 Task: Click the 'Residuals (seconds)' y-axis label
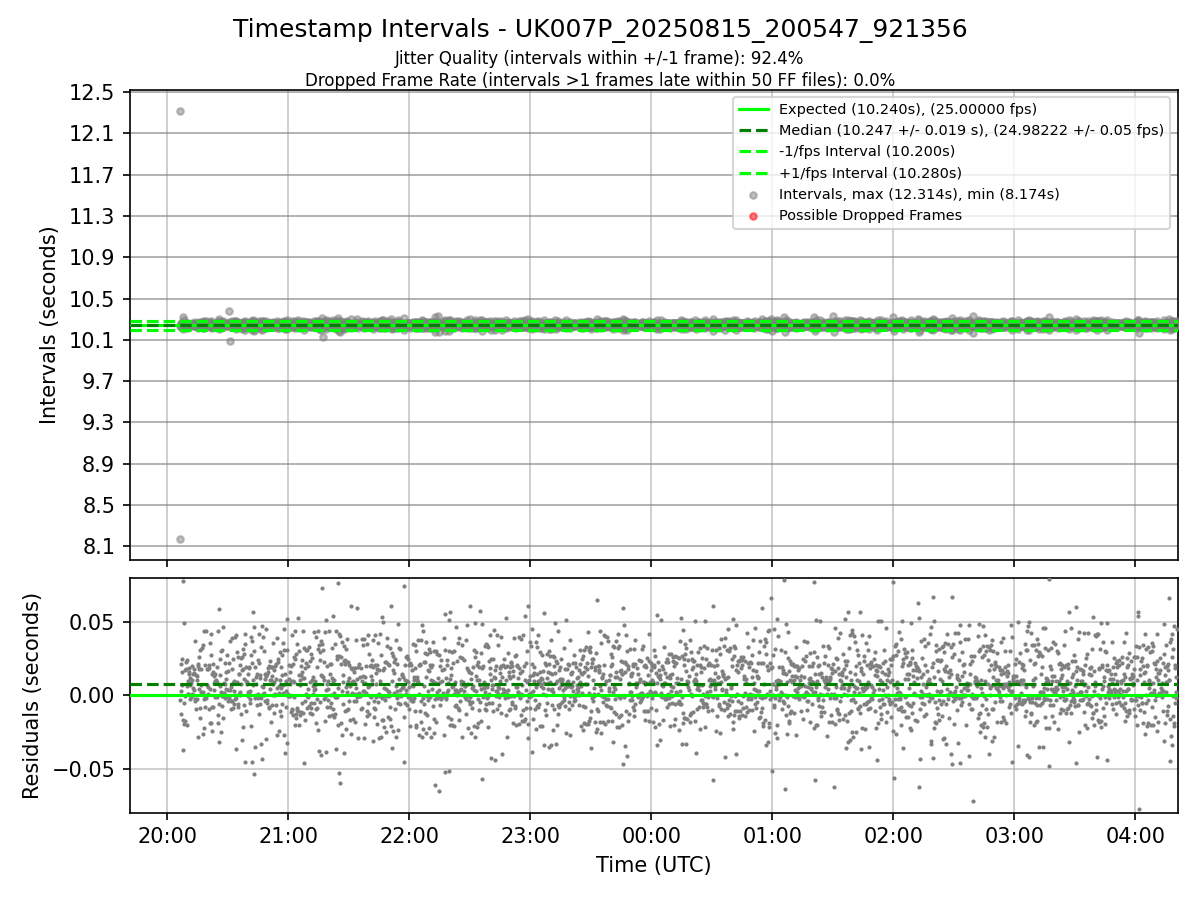click(32, 696)
